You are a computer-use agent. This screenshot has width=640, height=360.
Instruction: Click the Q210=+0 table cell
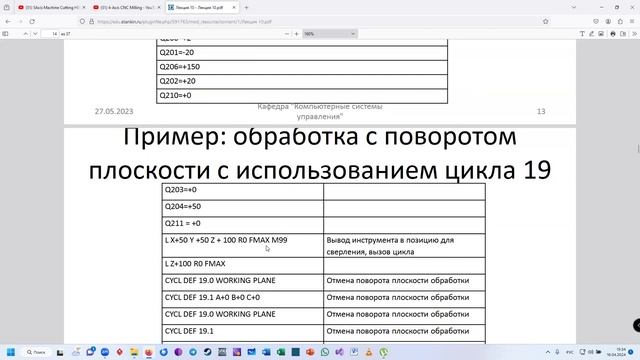click(302, 96)
